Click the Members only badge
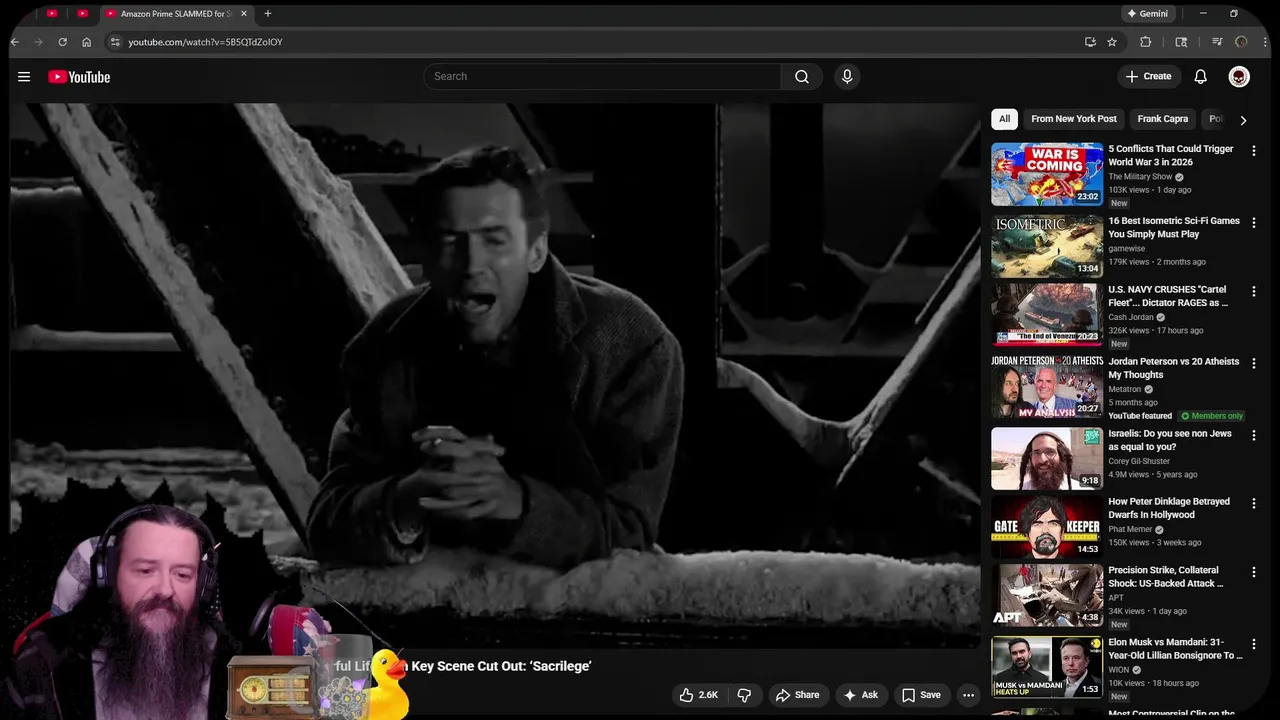Viewport: 1280px width, 720px height. point(1212,416)
